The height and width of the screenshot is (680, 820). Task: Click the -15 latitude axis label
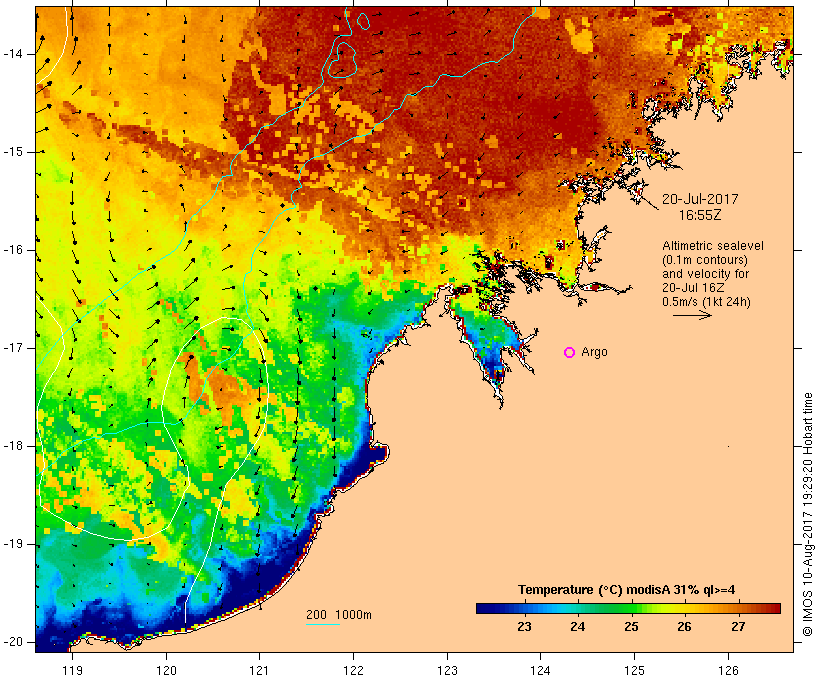tap(13, 152)
